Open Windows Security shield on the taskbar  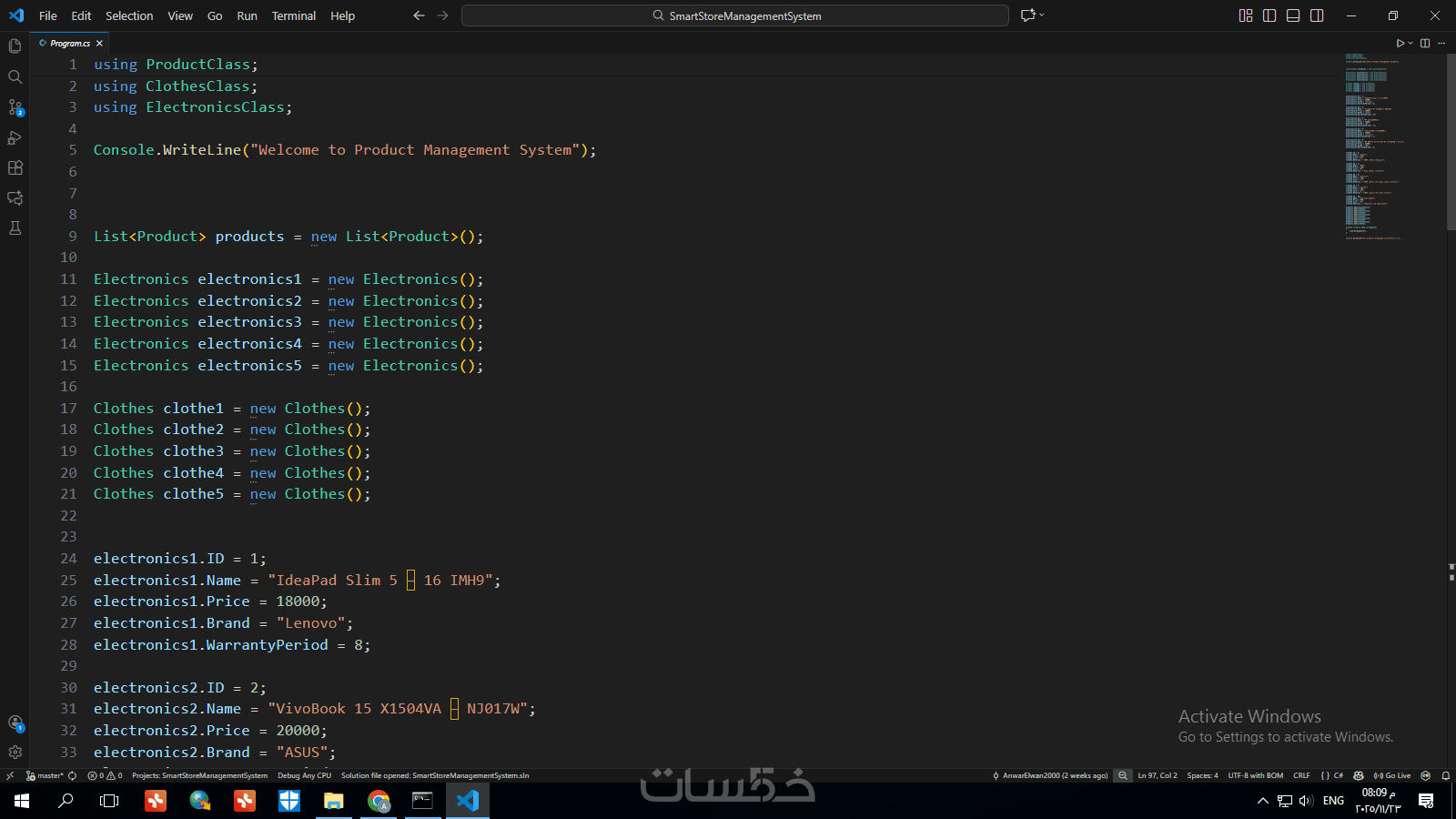tap(289, 801)
